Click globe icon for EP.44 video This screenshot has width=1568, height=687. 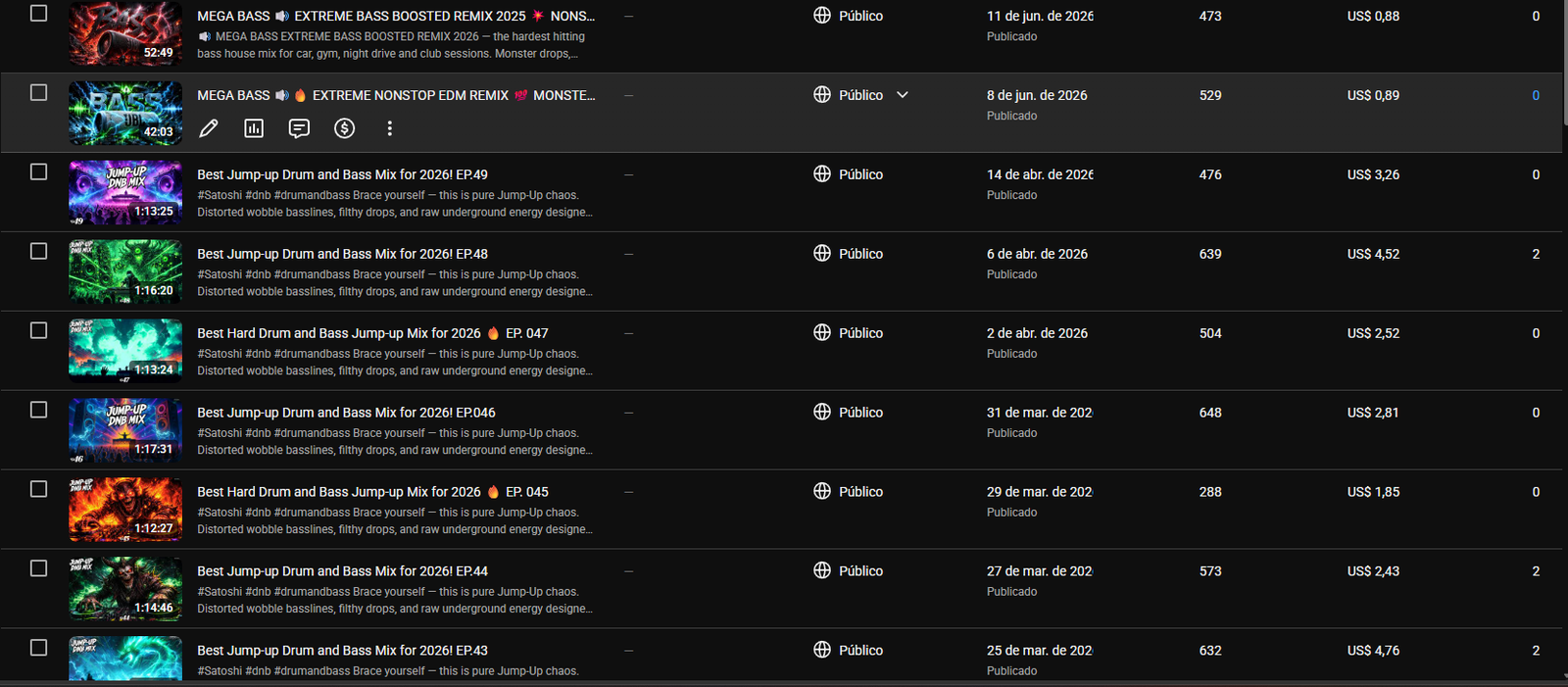pos(822,570)
